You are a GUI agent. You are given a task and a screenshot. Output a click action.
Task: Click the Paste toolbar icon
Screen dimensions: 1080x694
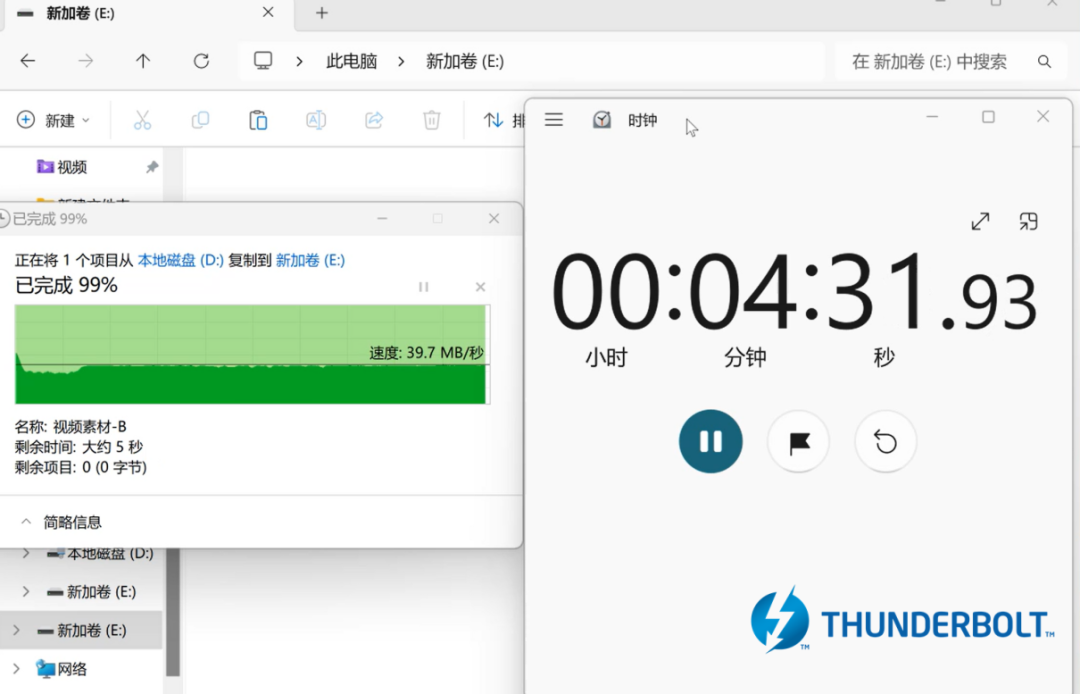[x=258, y=120]
